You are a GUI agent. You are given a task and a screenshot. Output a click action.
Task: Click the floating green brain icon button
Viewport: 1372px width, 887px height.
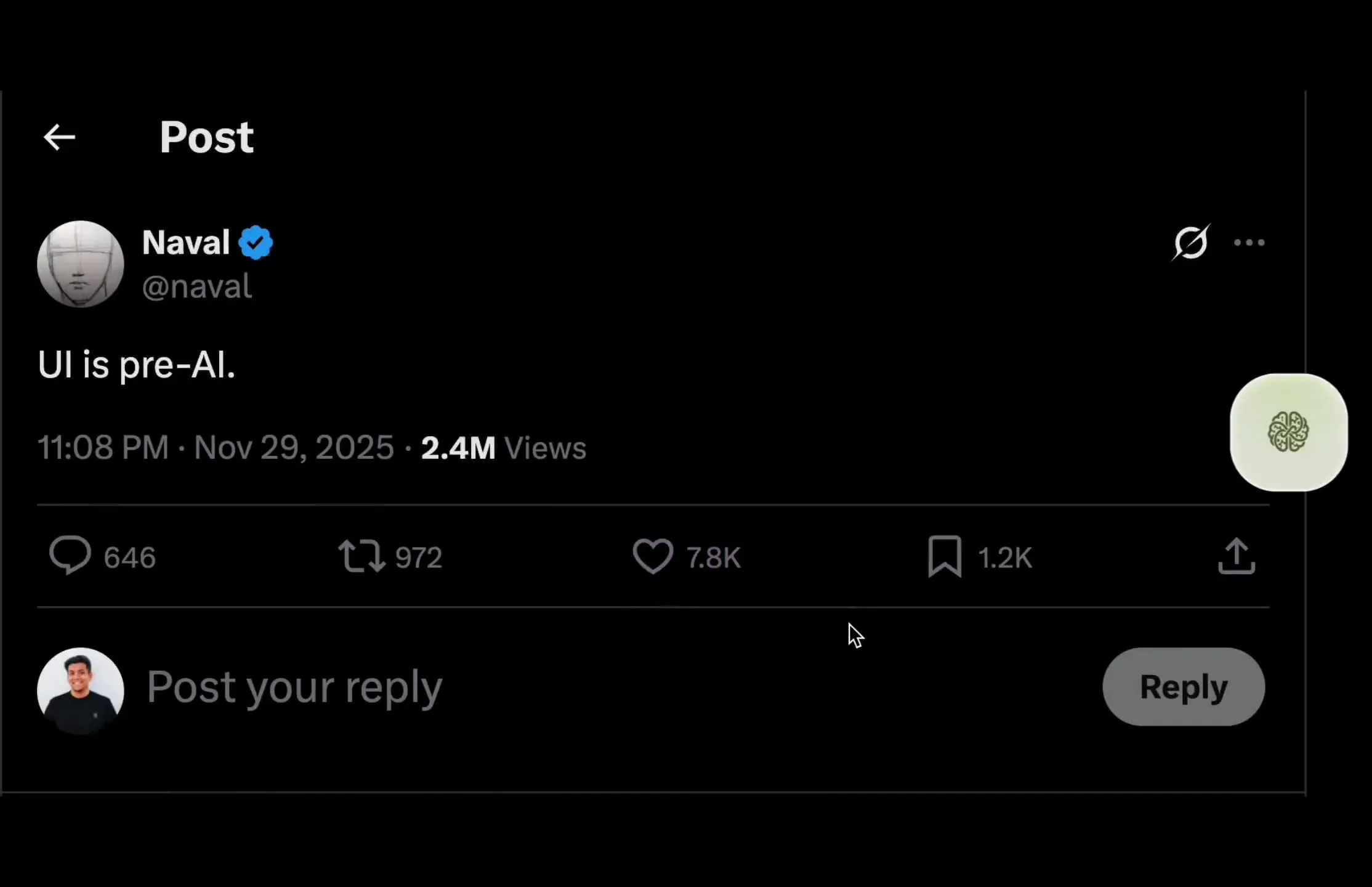click(x=1288, y=432)
